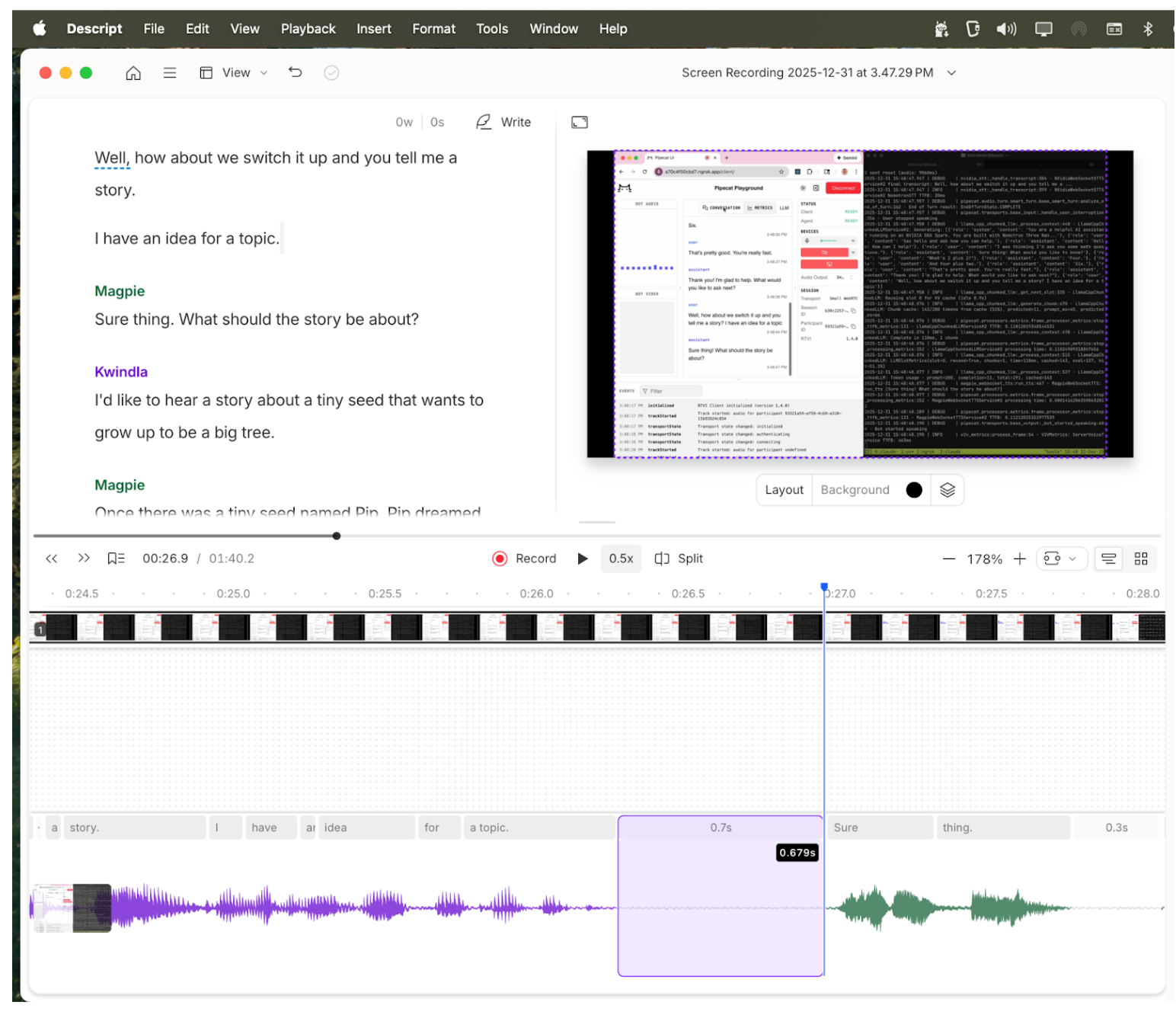Select 'a topic.' word block in timeline

539,828
